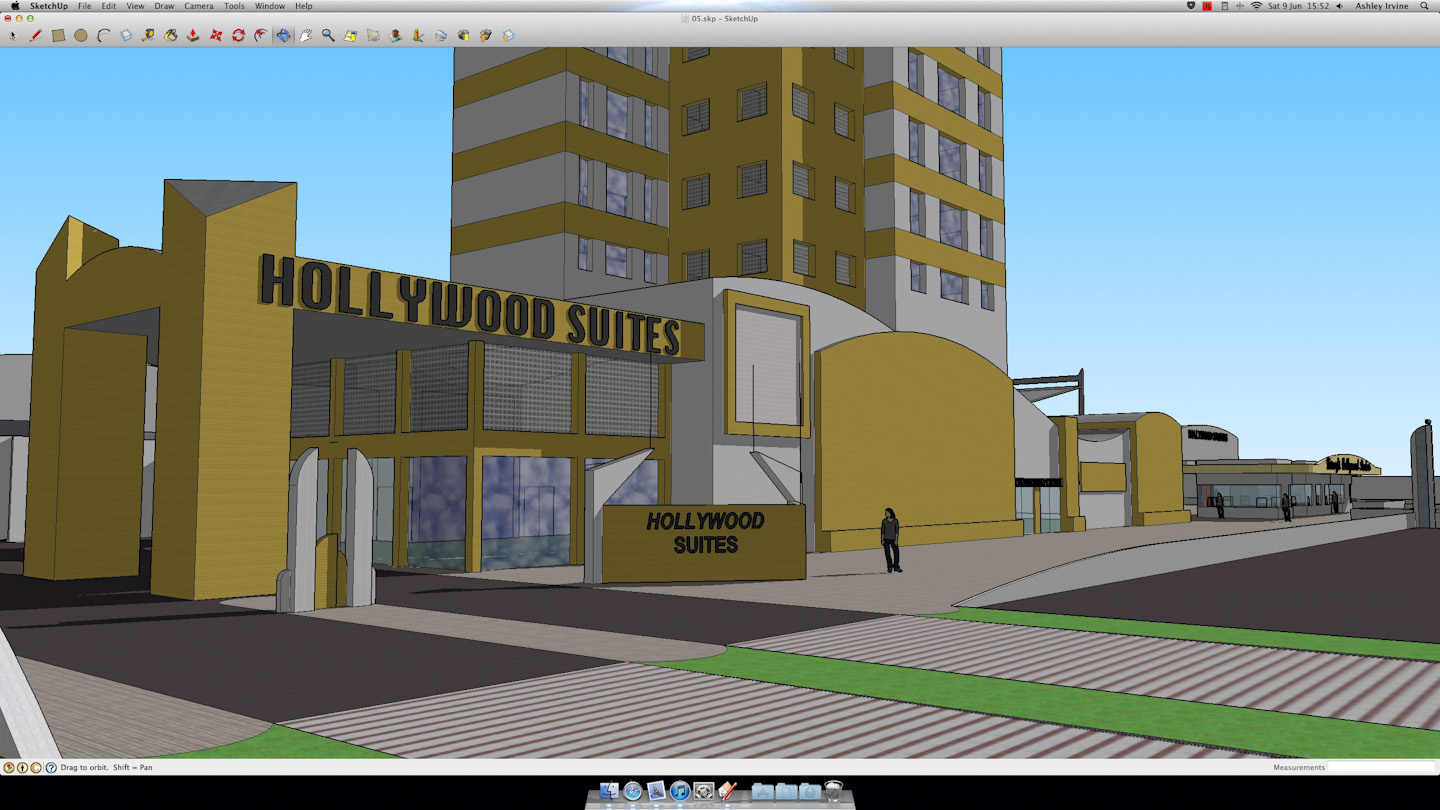Screen dimensions: 1440x810
Task: Select the Circle tool
Action: [x=81, y=35]
